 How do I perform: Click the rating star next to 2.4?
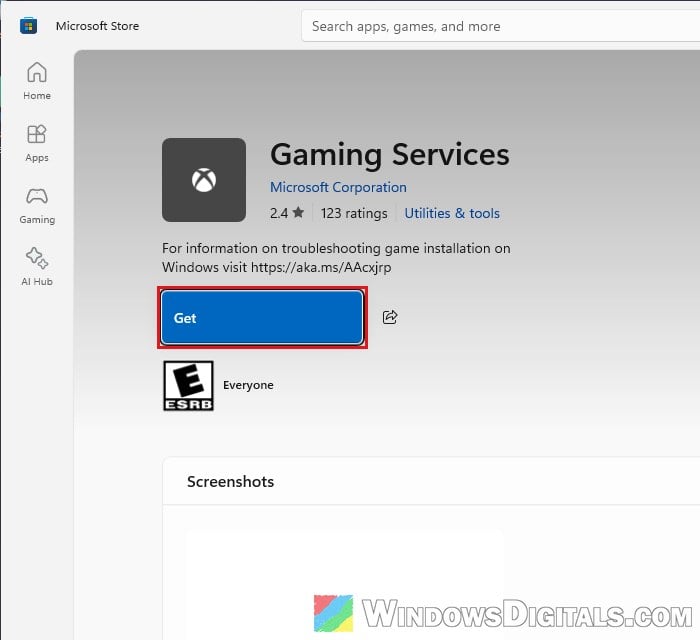click(298, 212)
